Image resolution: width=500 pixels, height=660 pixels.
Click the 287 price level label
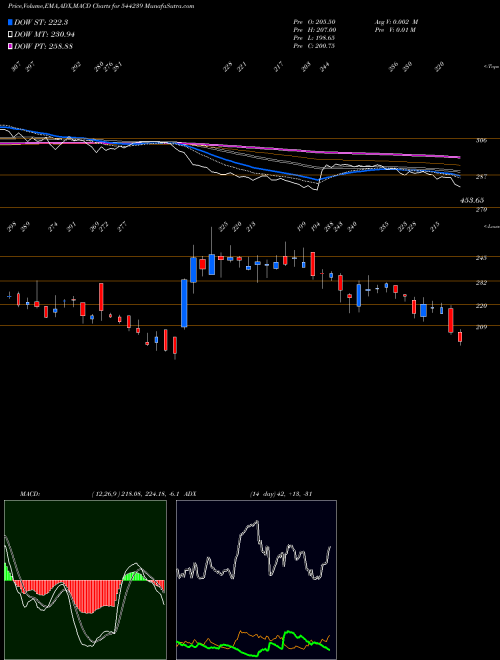point(481,177)
